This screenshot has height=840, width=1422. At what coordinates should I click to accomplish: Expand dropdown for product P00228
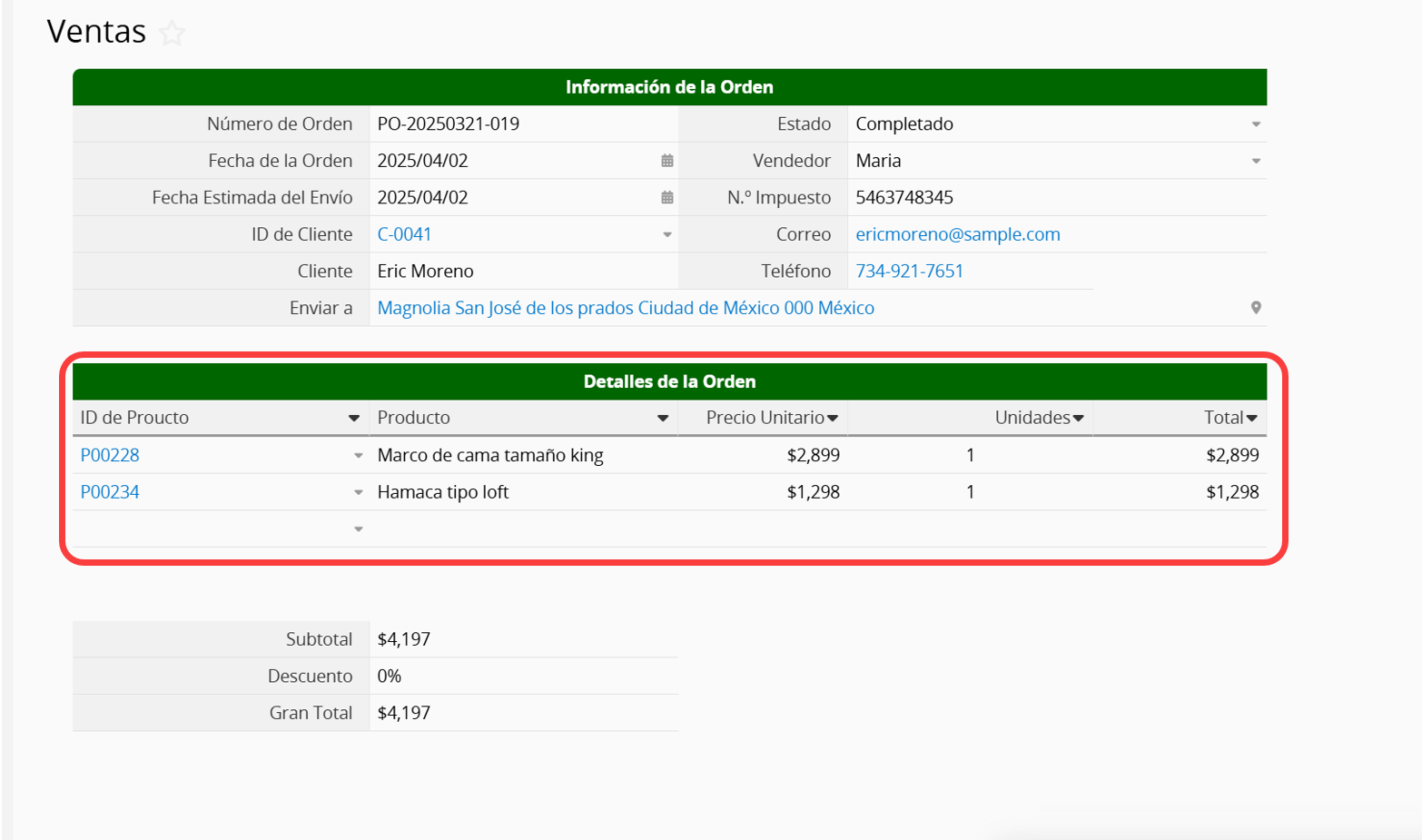pos(358,456)
